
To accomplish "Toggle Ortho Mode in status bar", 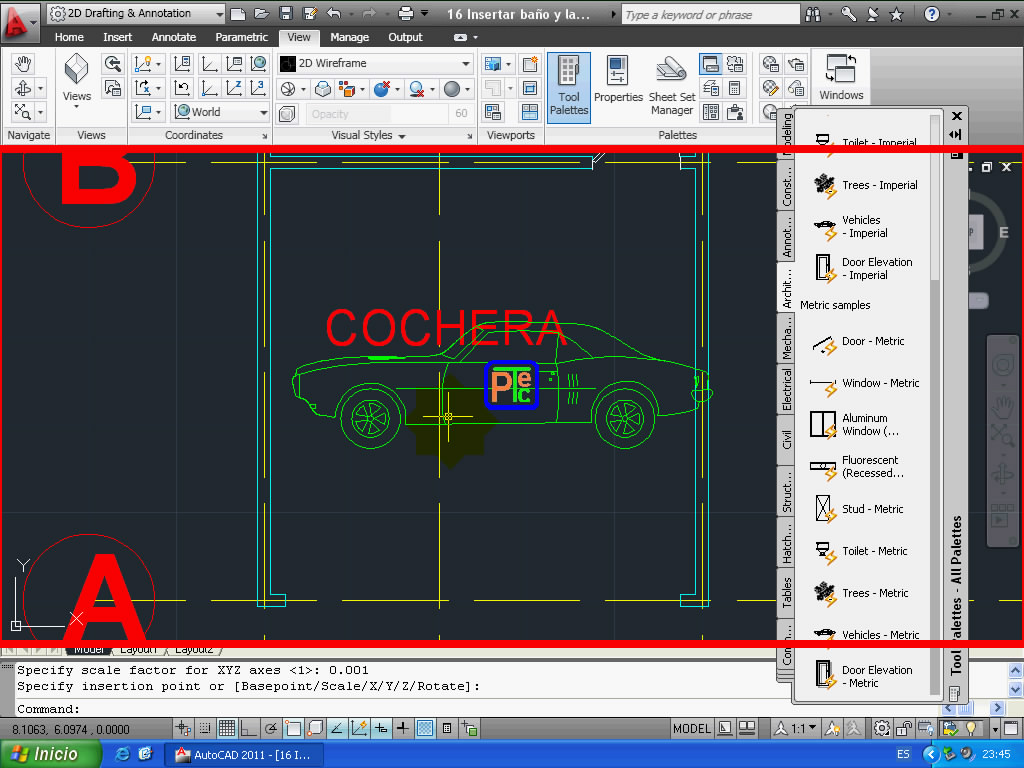I will point(249,728).
